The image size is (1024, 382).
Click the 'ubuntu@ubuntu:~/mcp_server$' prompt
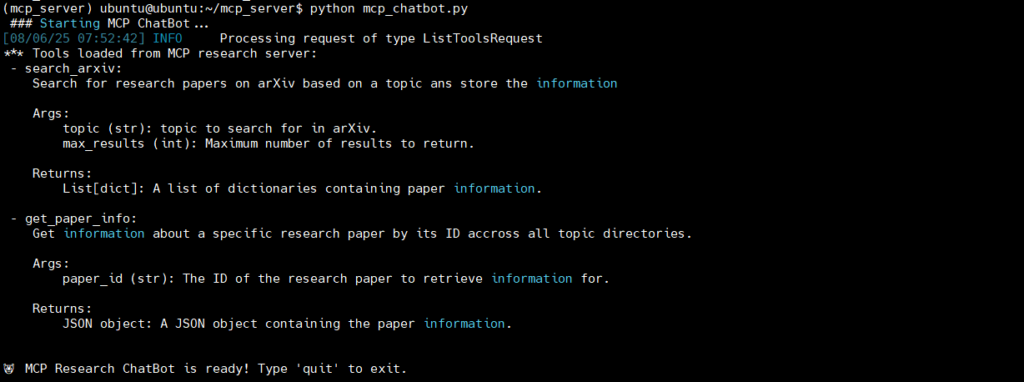click(x=201, y=9)
